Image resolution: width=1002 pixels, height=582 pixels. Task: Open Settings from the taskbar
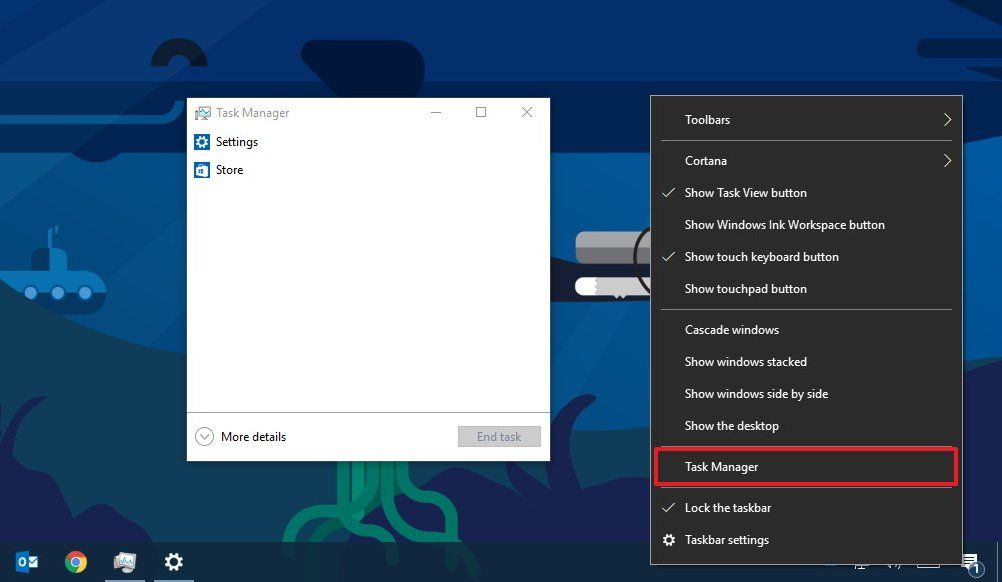(x=173, y=561)
